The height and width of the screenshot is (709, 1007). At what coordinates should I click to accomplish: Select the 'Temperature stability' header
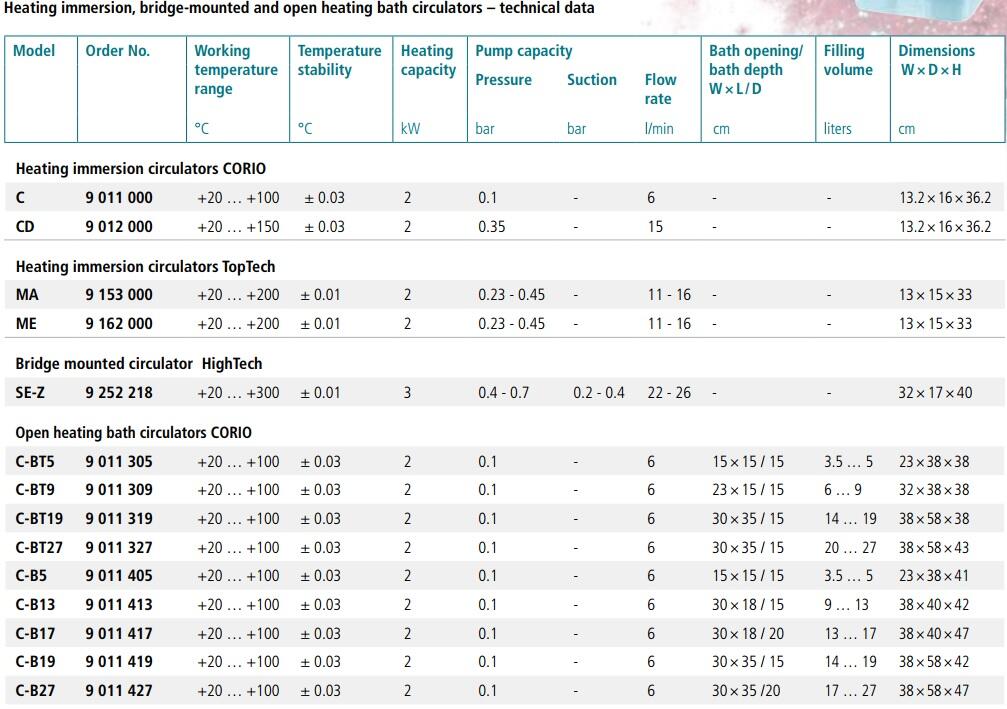click(339, 60)
